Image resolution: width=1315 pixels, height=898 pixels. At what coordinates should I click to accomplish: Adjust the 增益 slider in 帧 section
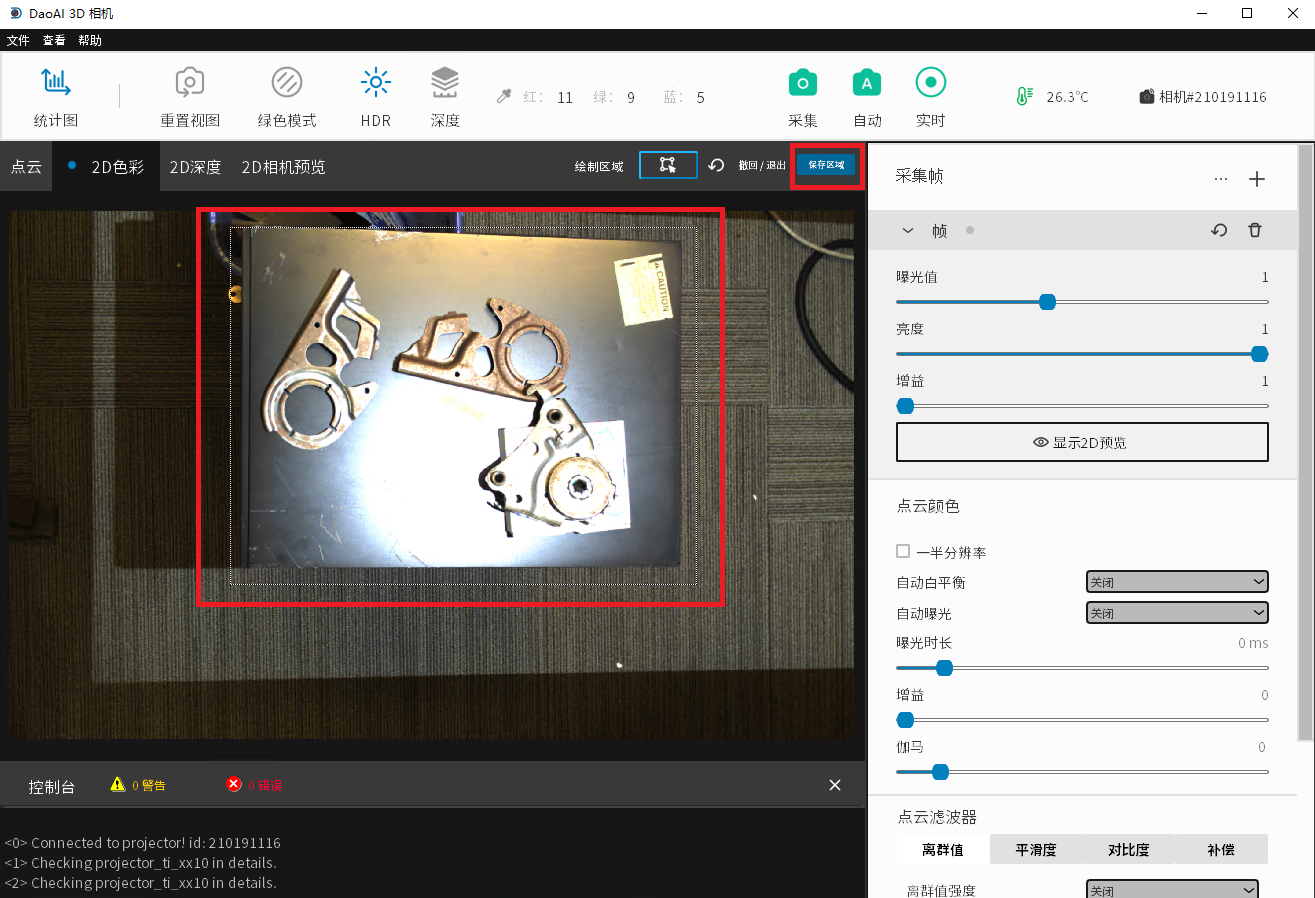tap(1082, 405)
